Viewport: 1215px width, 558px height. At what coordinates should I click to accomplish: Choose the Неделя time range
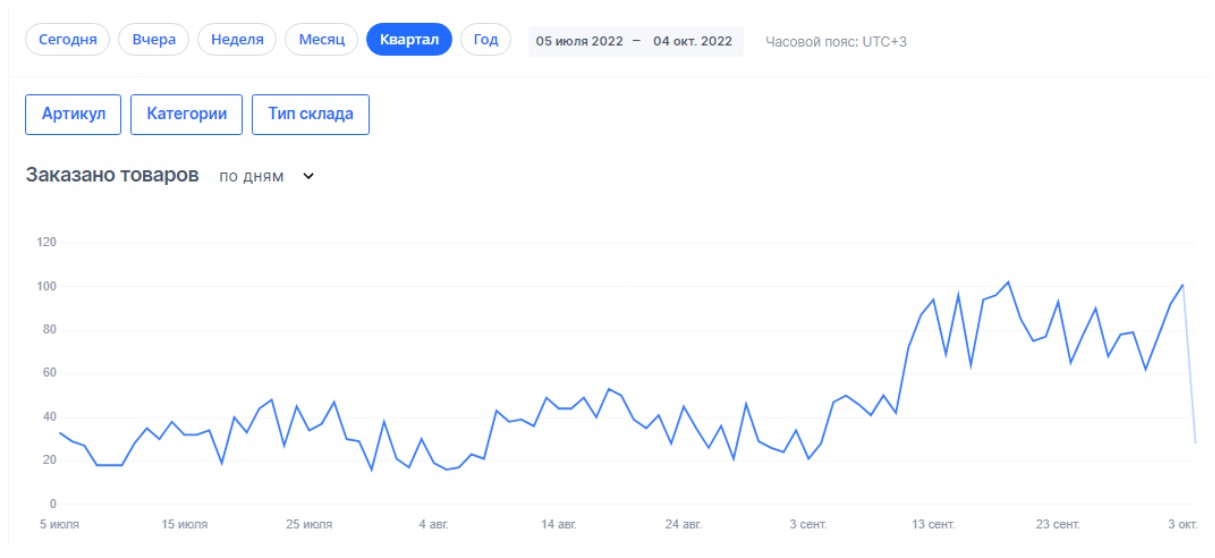[x=237, y=40]
